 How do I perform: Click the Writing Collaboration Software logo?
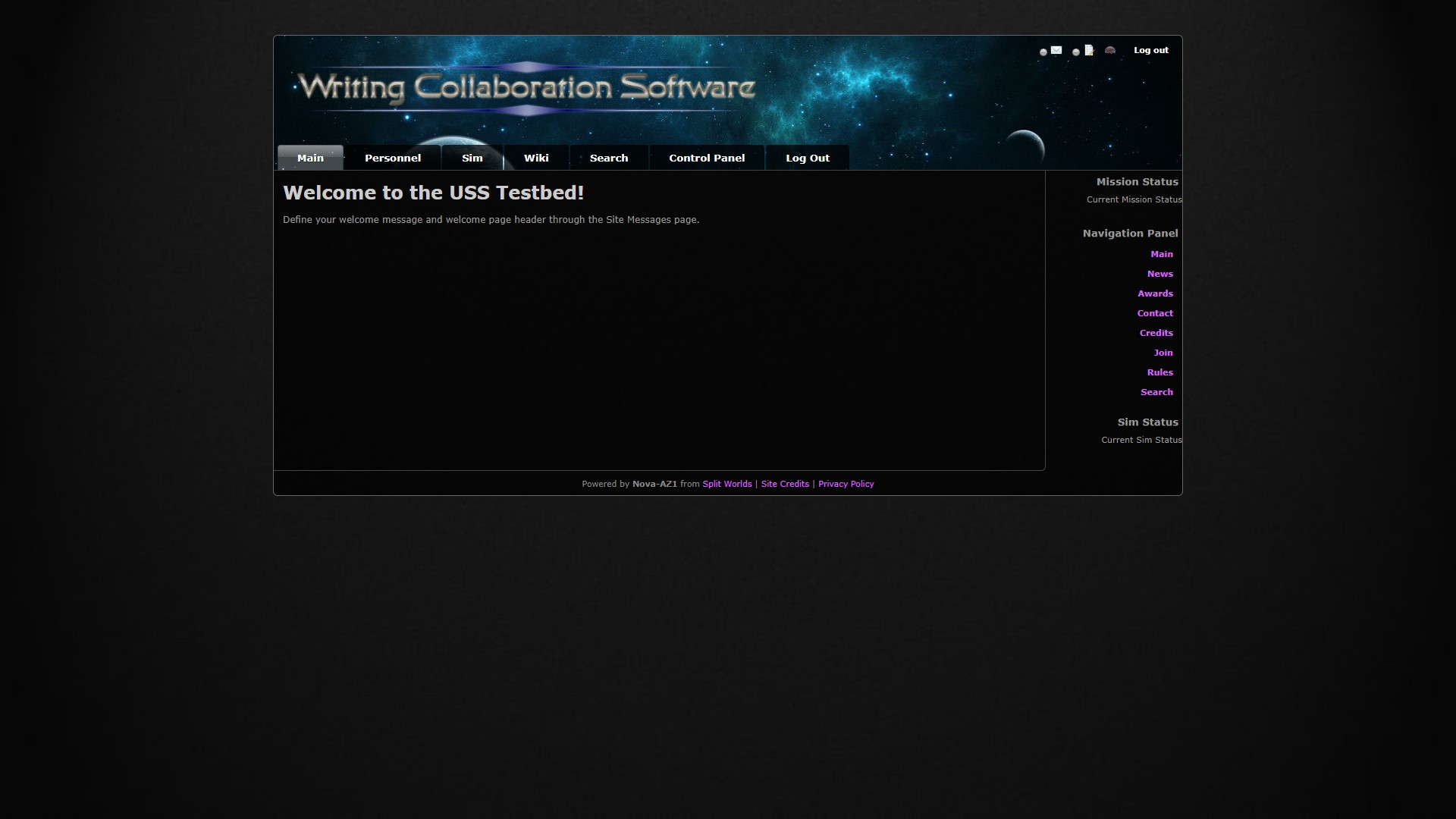click(527, 88)
